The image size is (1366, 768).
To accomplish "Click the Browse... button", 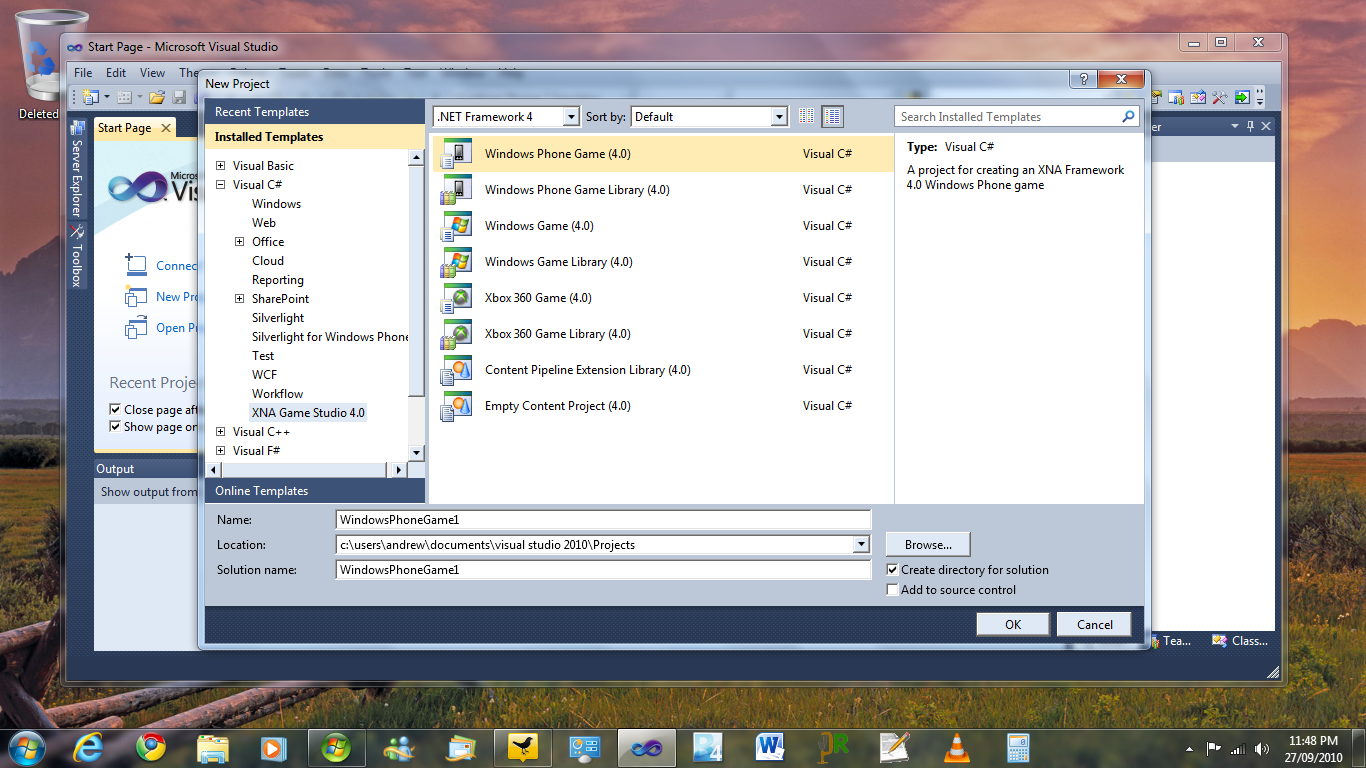I will (928, 545).
